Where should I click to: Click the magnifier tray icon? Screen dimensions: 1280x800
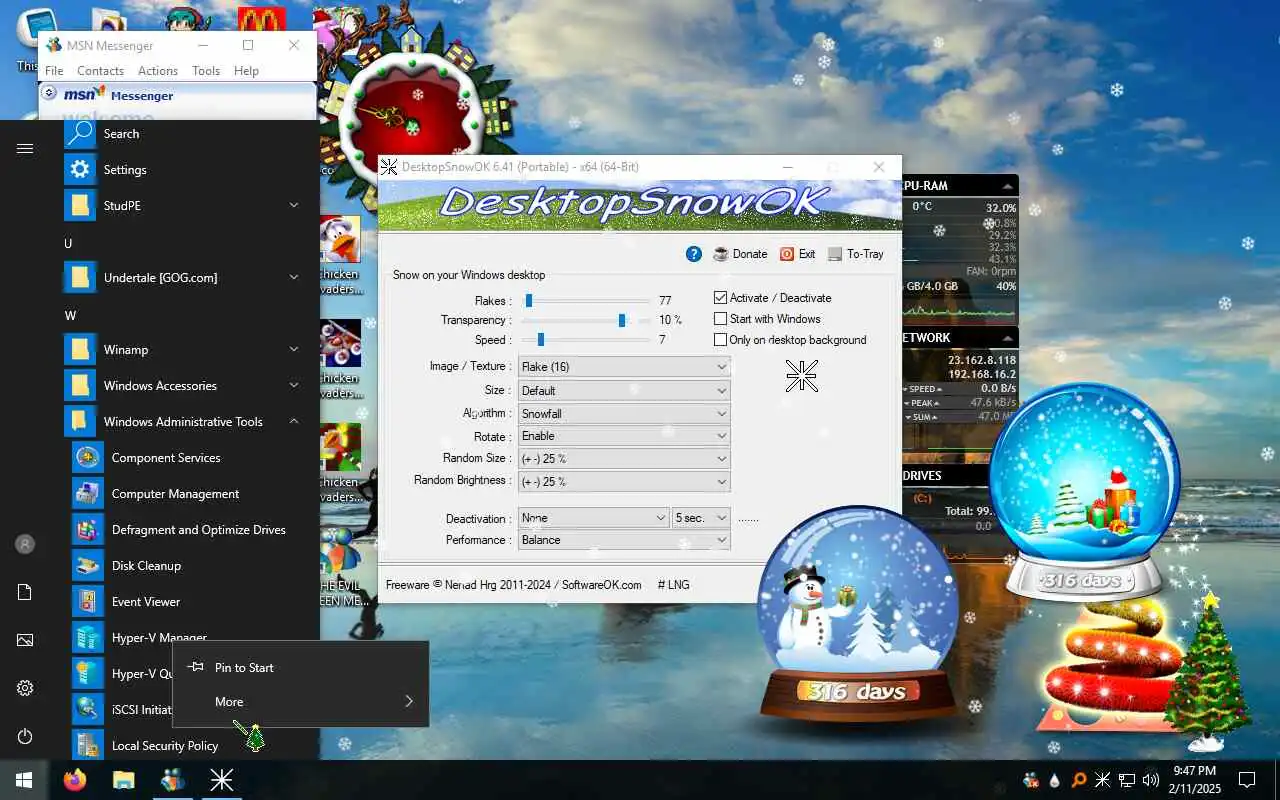(1079, 780)
